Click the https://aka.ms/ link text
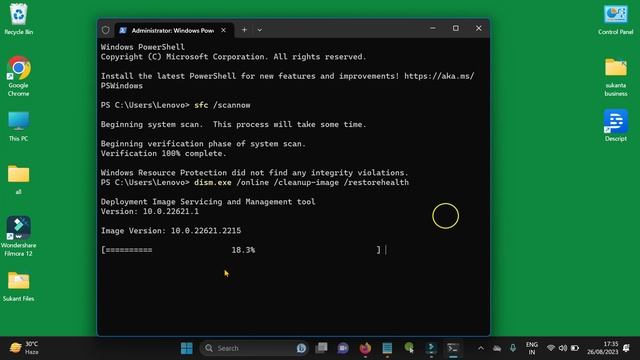The image size is (640, 360). pos(439,76)
